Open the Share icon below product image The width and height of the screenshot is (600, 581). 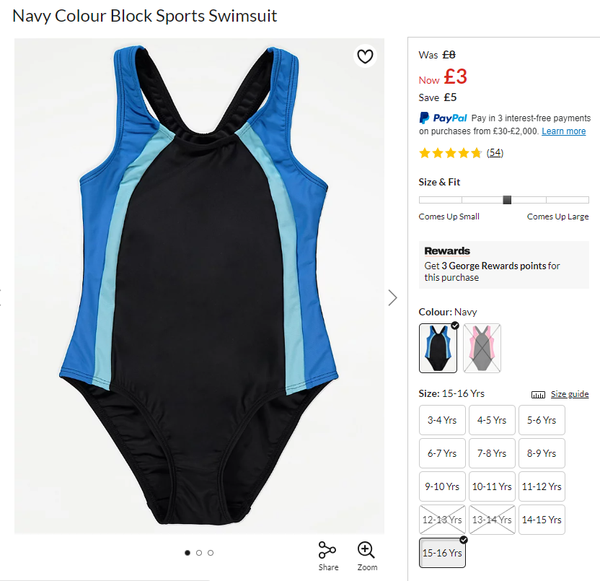point(328,550)
